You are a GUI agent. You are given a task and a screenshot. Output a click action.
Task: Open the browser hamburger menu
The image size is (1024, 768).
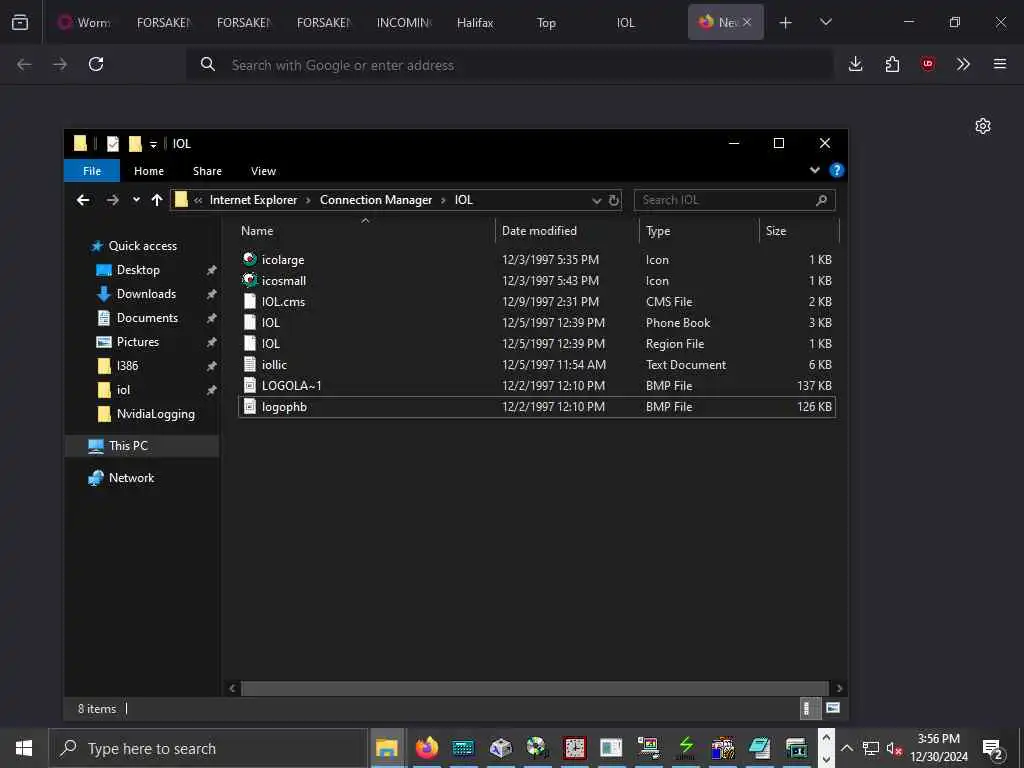click(1000, 64)
